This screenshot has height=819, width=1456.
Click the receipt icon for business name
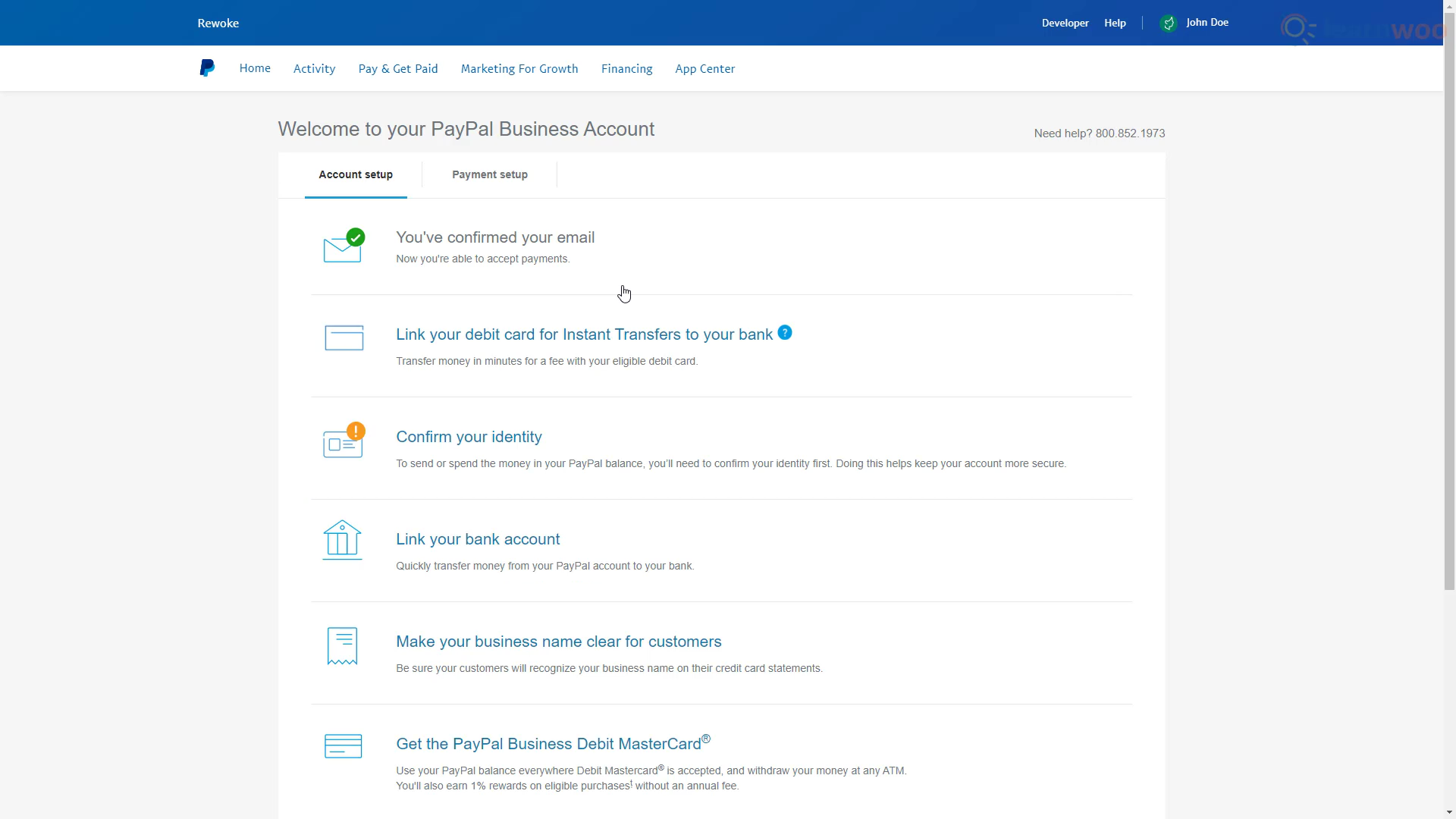tap(342, 646)
